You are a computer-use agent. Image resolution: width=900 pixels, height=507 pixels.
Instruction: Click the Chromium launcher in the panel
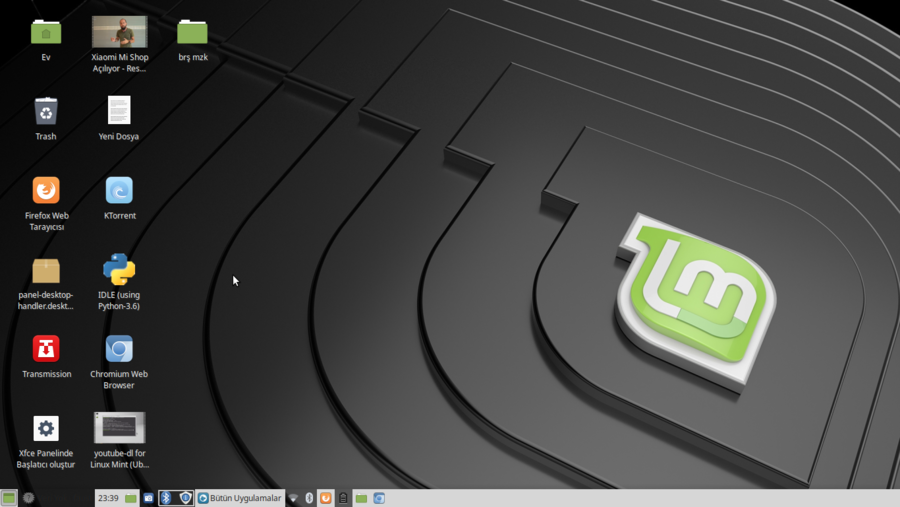tap(379, 498)
